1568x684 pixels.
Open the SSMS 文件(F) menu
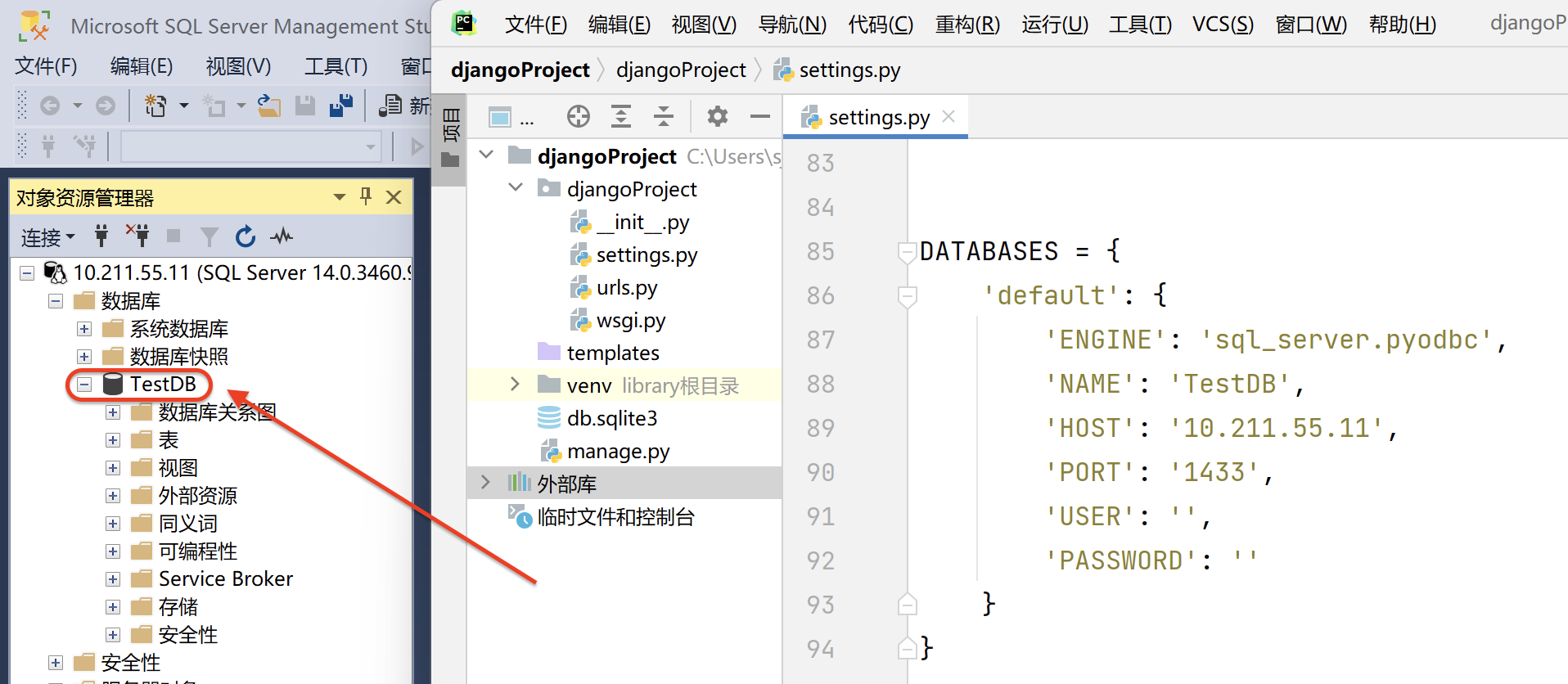click(46, 66)
